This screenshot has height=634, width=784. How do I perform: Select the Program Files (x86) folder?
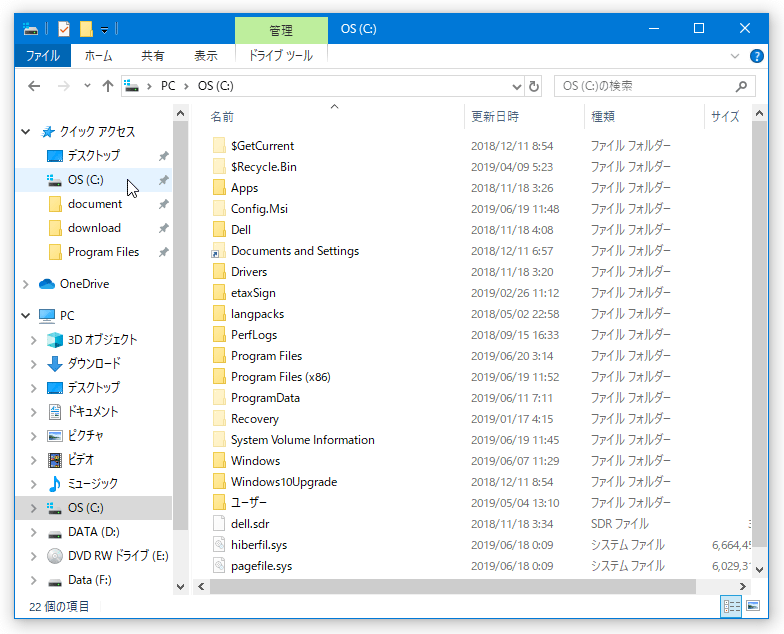[x=280, y=376]
